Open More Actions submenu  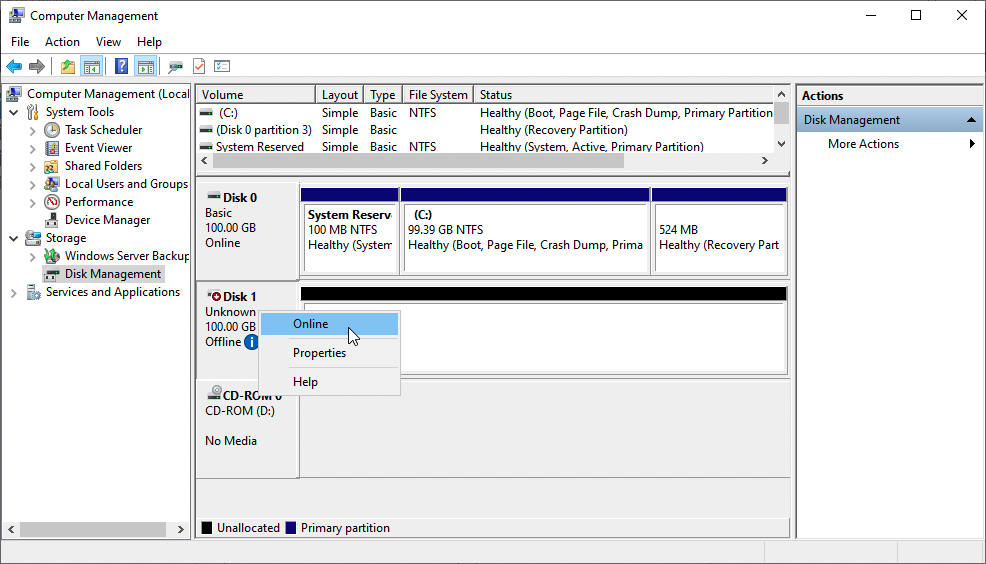pyautogui.click(x=889, y=143)
